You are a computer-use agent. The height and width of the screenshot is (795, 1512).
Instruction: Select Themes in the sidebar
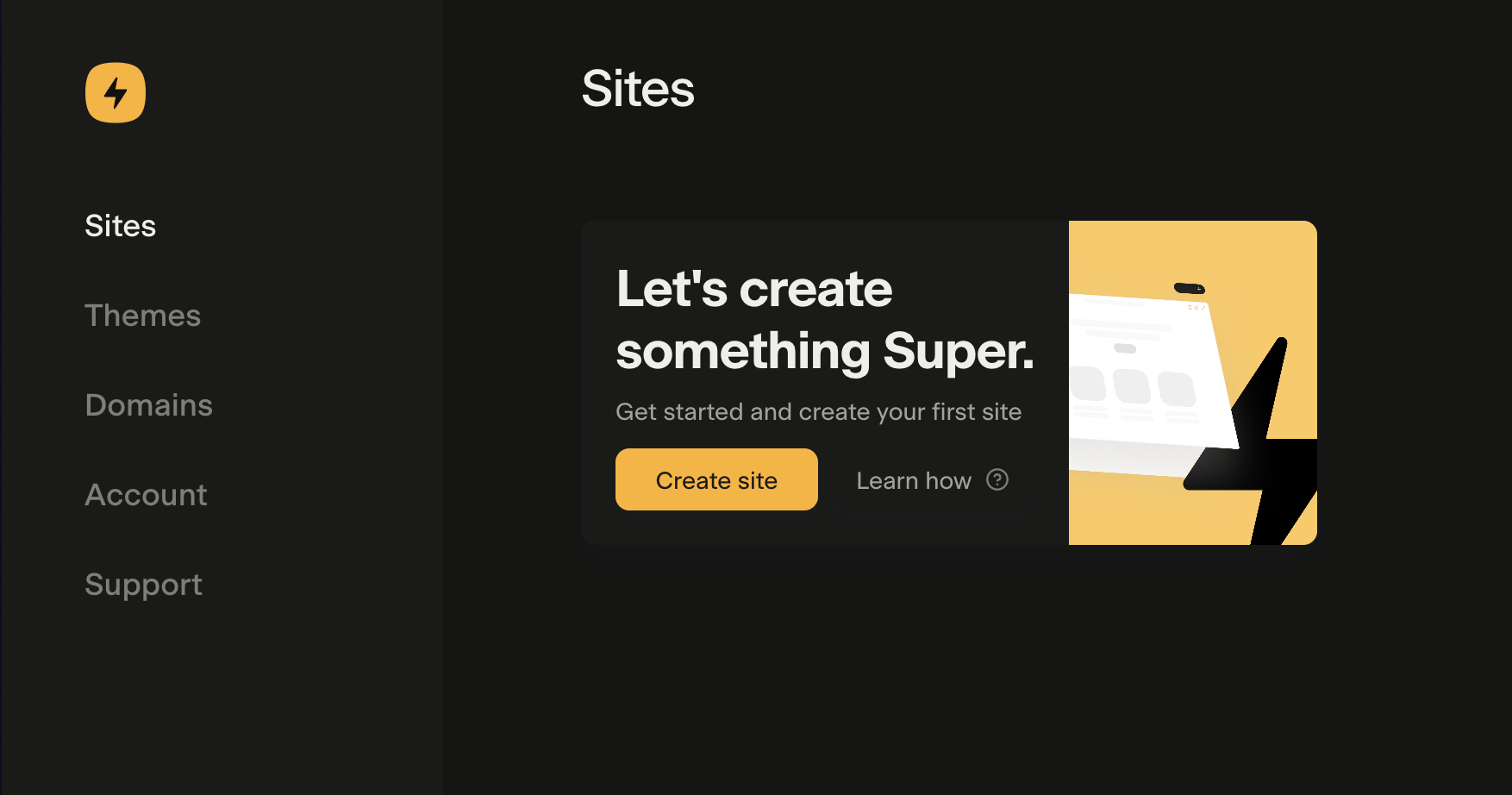[x=142, y=316]
